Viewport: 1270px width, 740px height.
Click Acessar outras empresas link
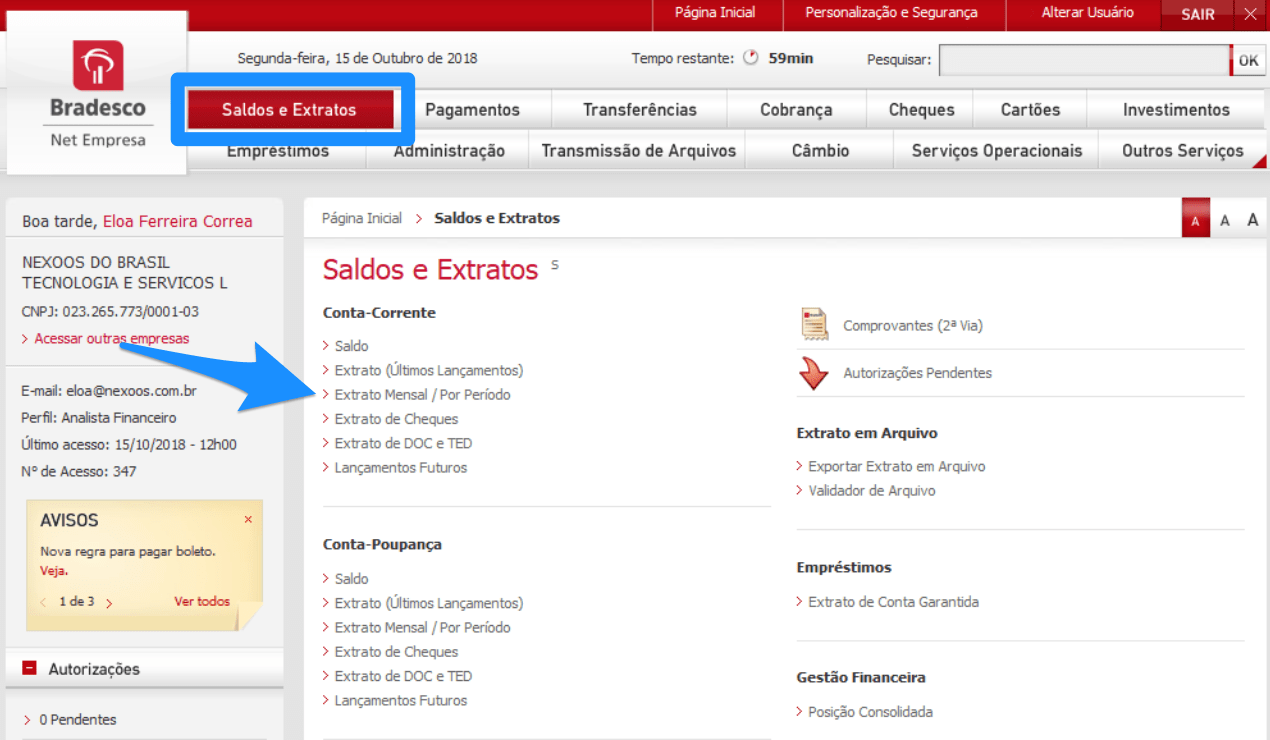111,339
